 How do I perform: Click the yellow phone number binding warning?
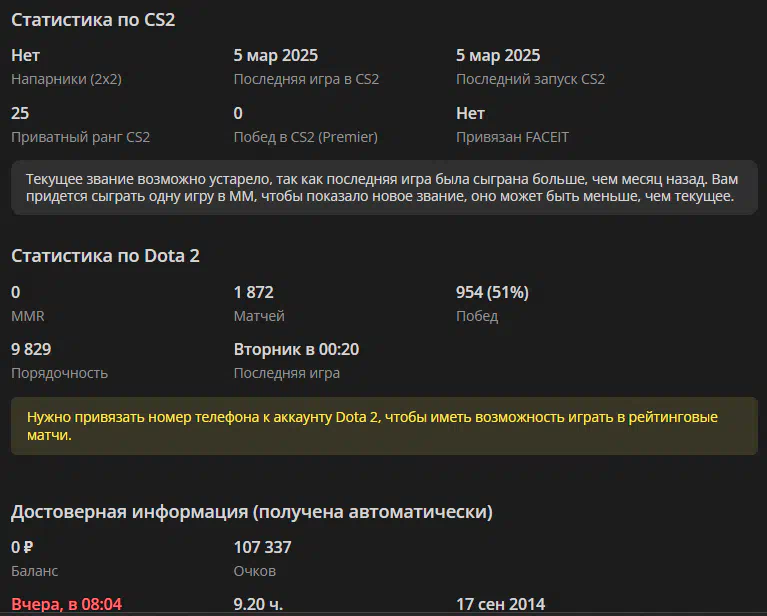click(x=383, y=426)
